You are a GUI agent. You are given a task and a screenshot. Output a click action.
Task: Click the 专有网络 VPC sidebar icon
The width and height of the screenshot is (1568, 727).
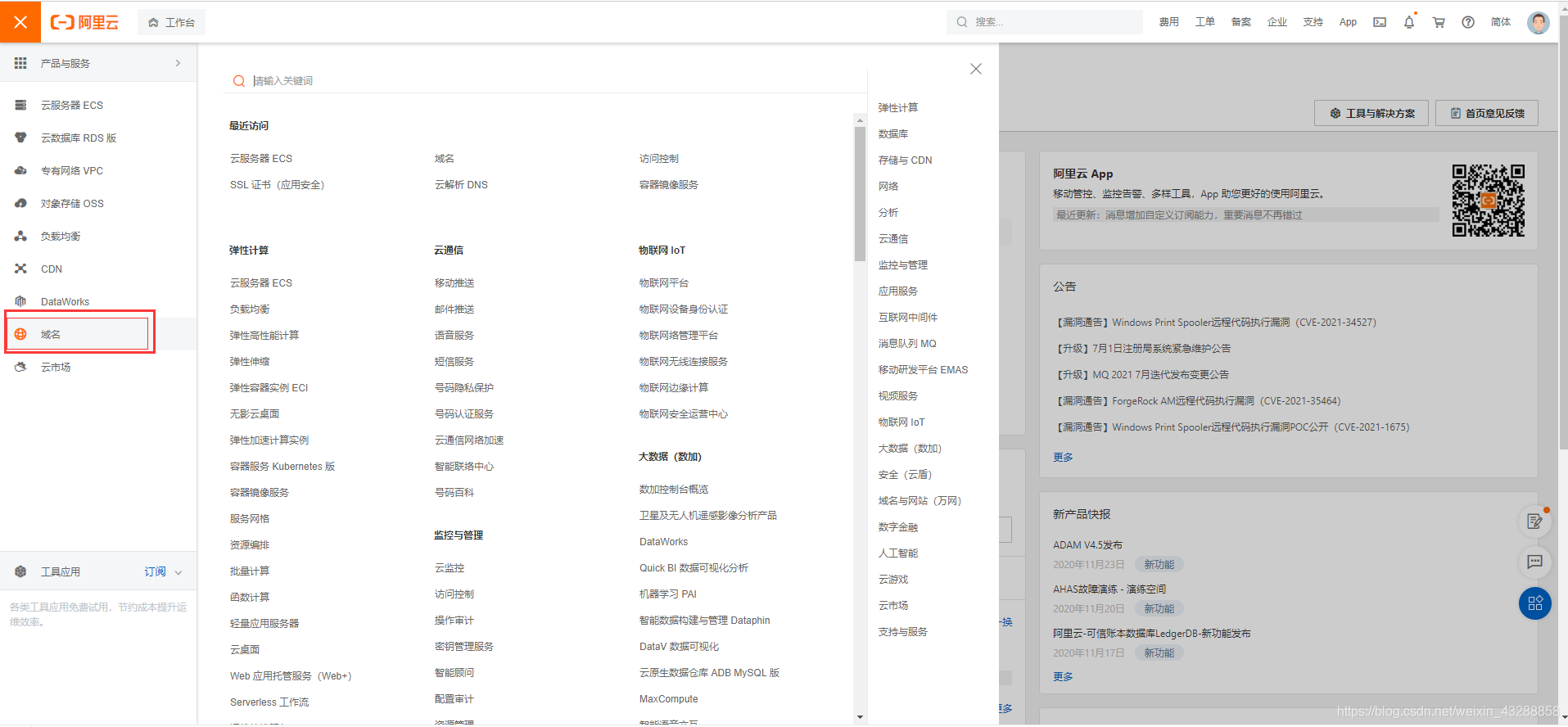tap(20, 170)
